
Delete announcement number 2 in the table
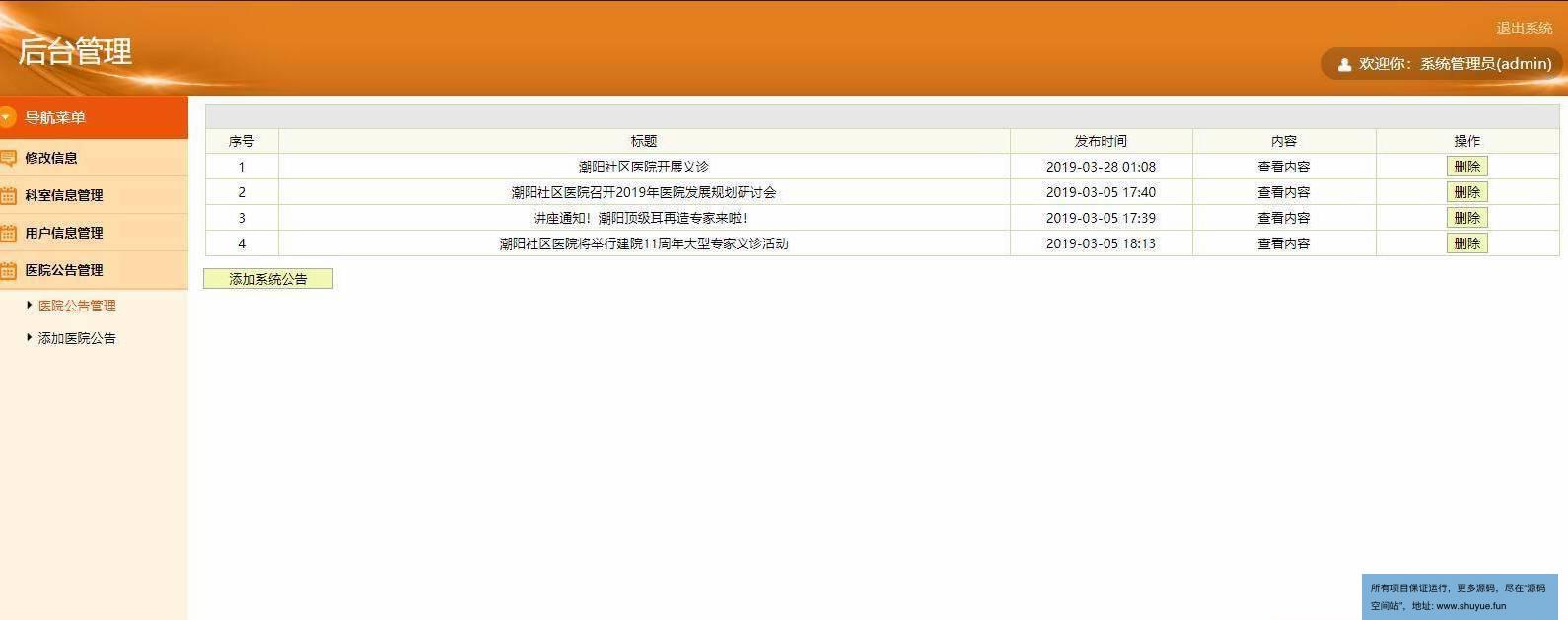click(1466, 192)
